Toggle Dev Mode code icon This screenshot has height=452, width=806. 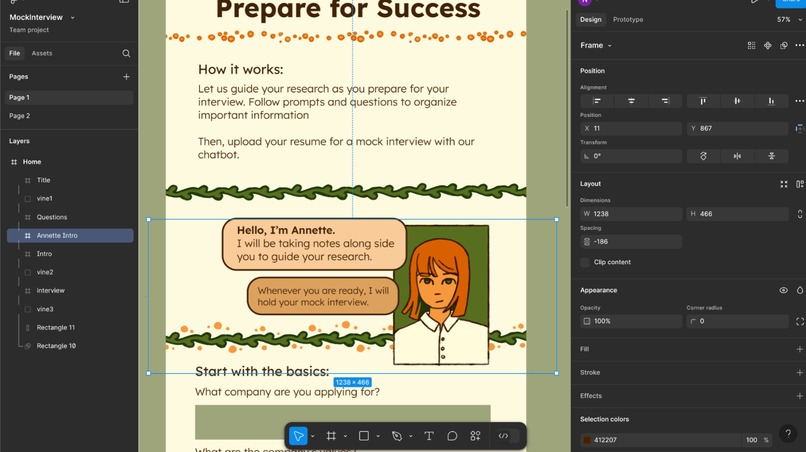(503, 436)
